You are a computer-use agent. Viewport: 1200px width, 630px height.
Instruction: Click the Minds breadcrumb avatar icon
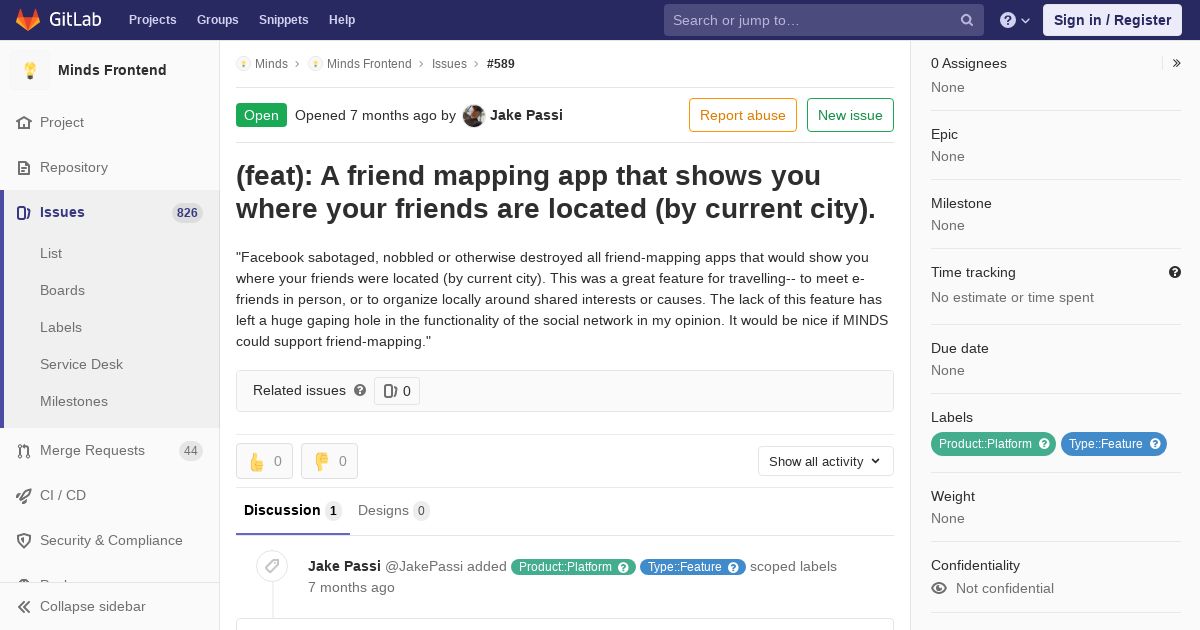click(243, 64)
